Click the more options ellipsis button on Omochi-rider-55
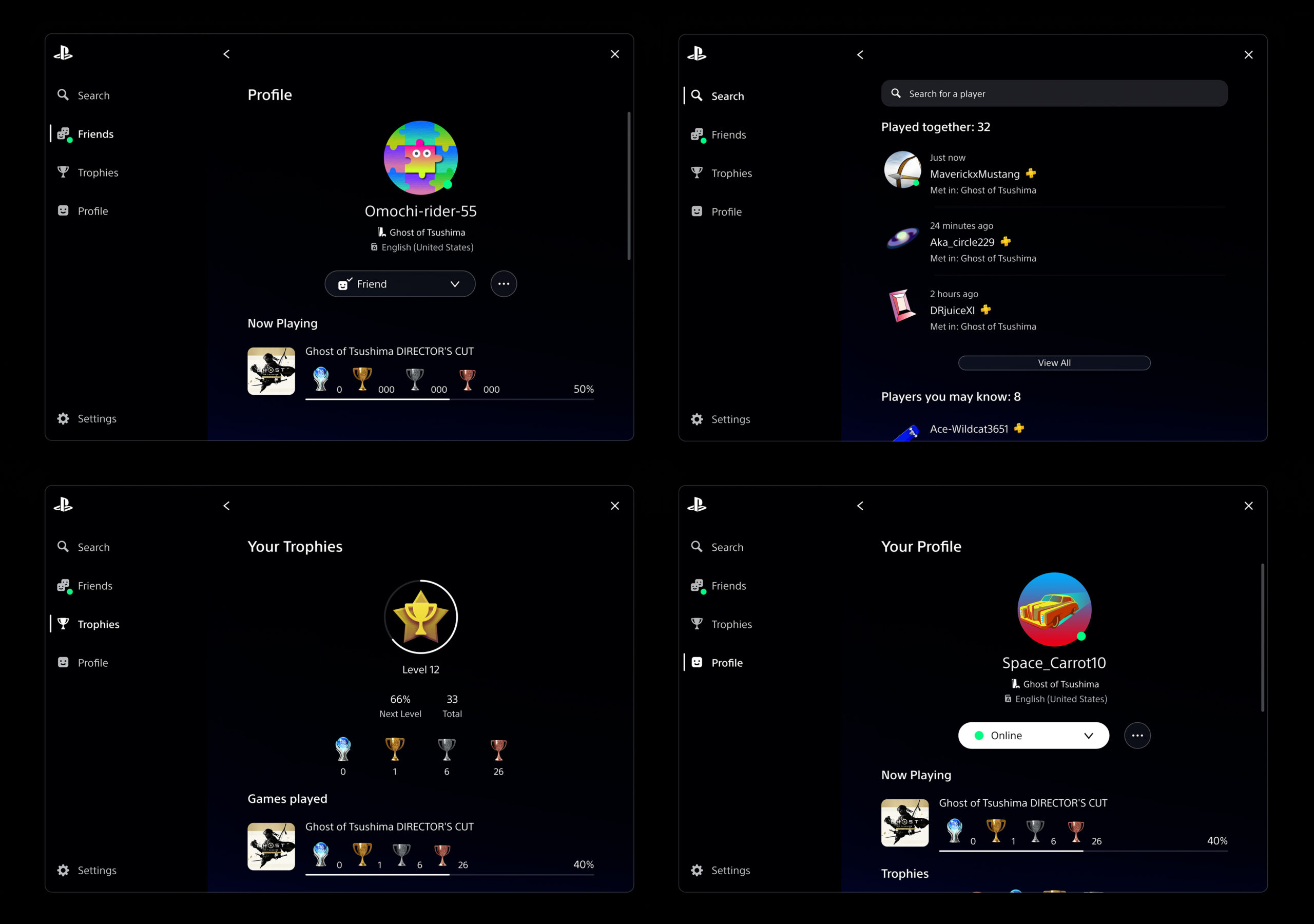Image resolution: width=1314 pixels, height=924 pixels. 502,284
